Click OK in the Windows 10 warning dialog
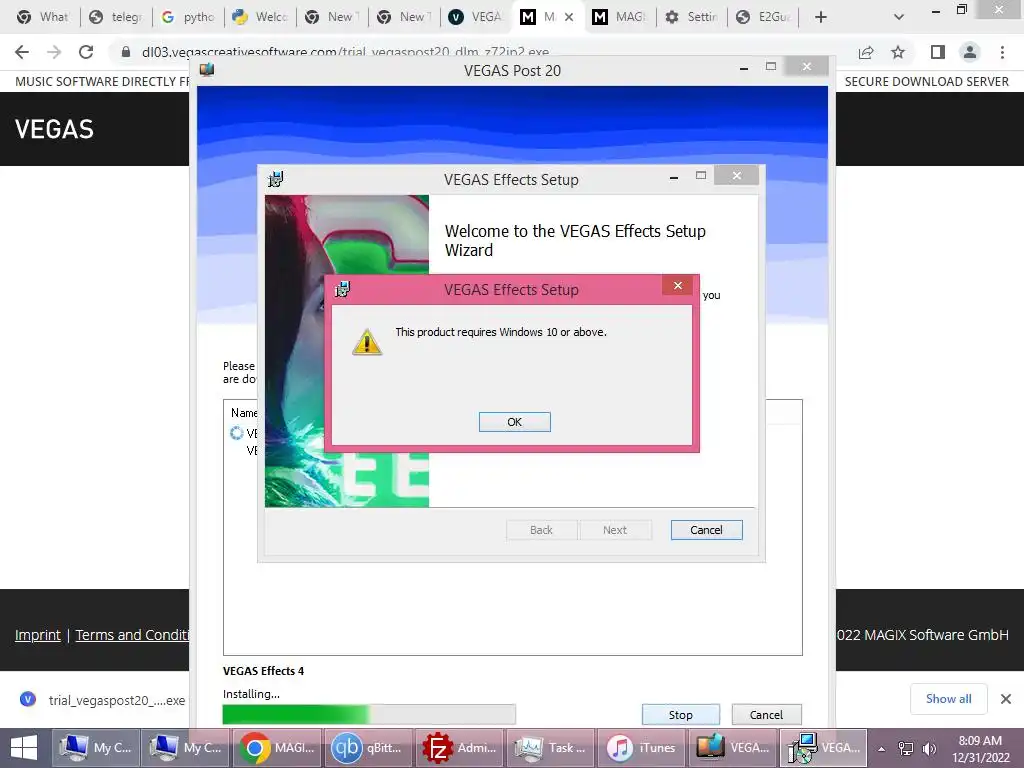 [x=515, y=422]
